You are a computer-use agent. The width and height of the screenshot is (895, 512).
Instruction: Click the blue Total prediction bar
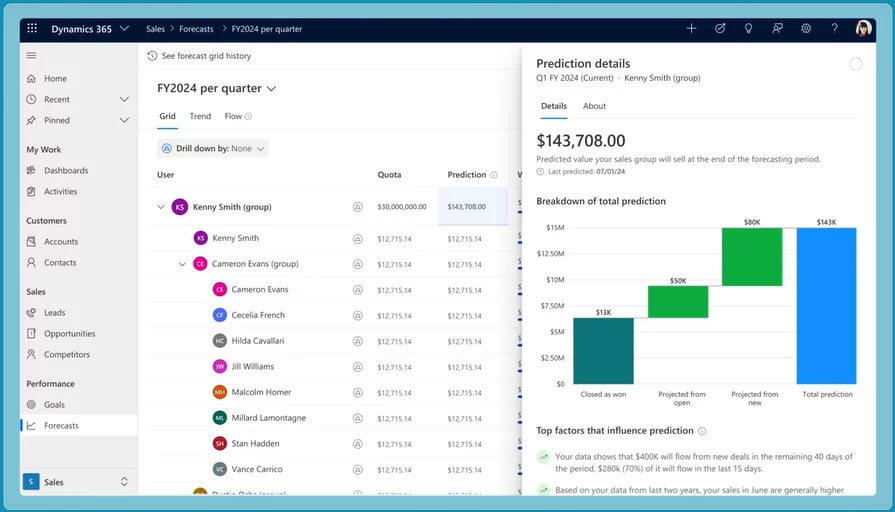tap(827, 306)
